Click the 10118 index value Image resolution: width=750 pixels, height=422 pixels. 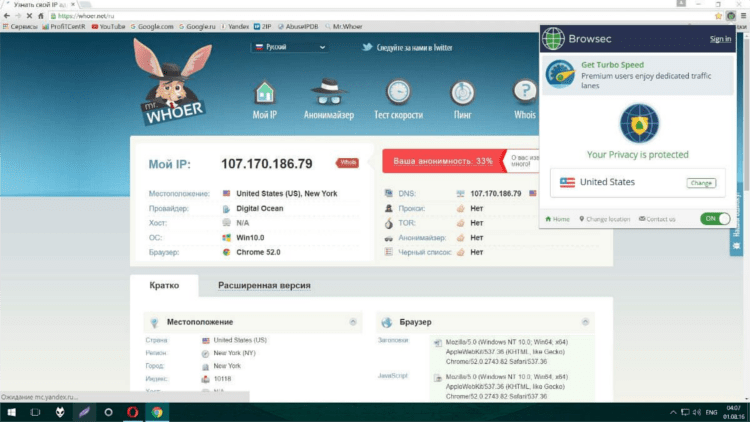coord(222,379)
